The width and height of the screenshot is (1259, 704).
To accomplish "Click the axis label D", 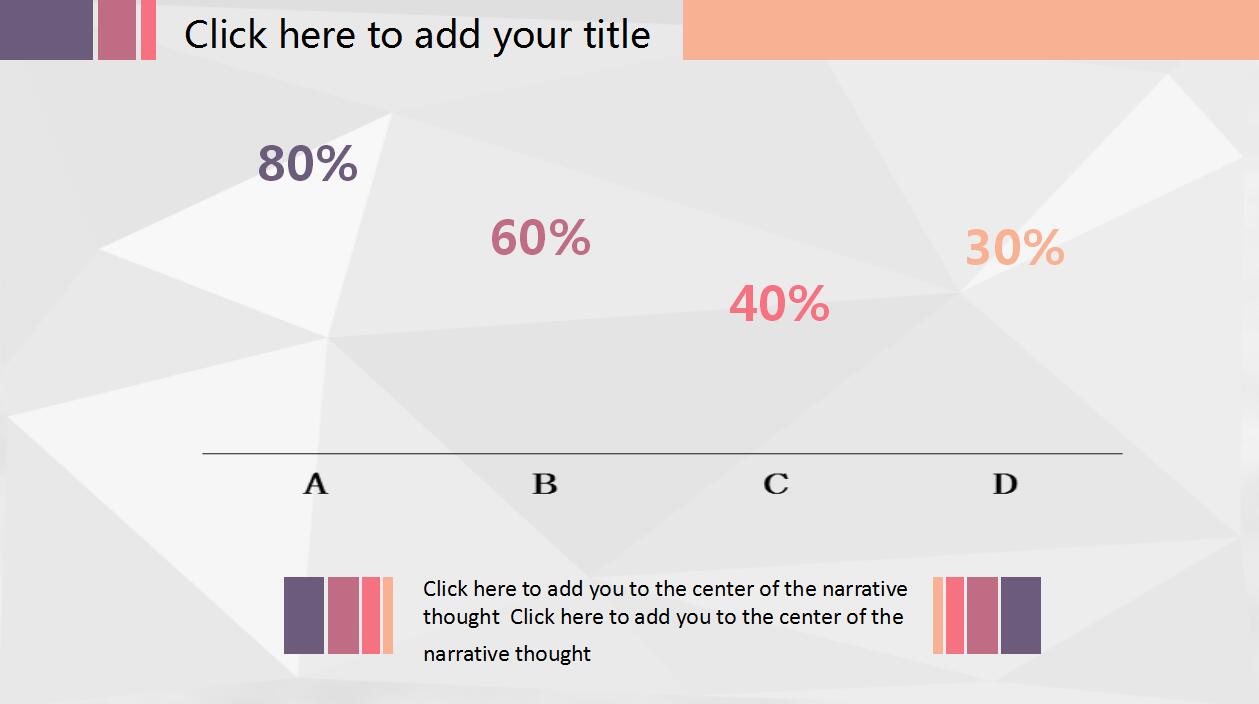I will (x=1004, y=484).
